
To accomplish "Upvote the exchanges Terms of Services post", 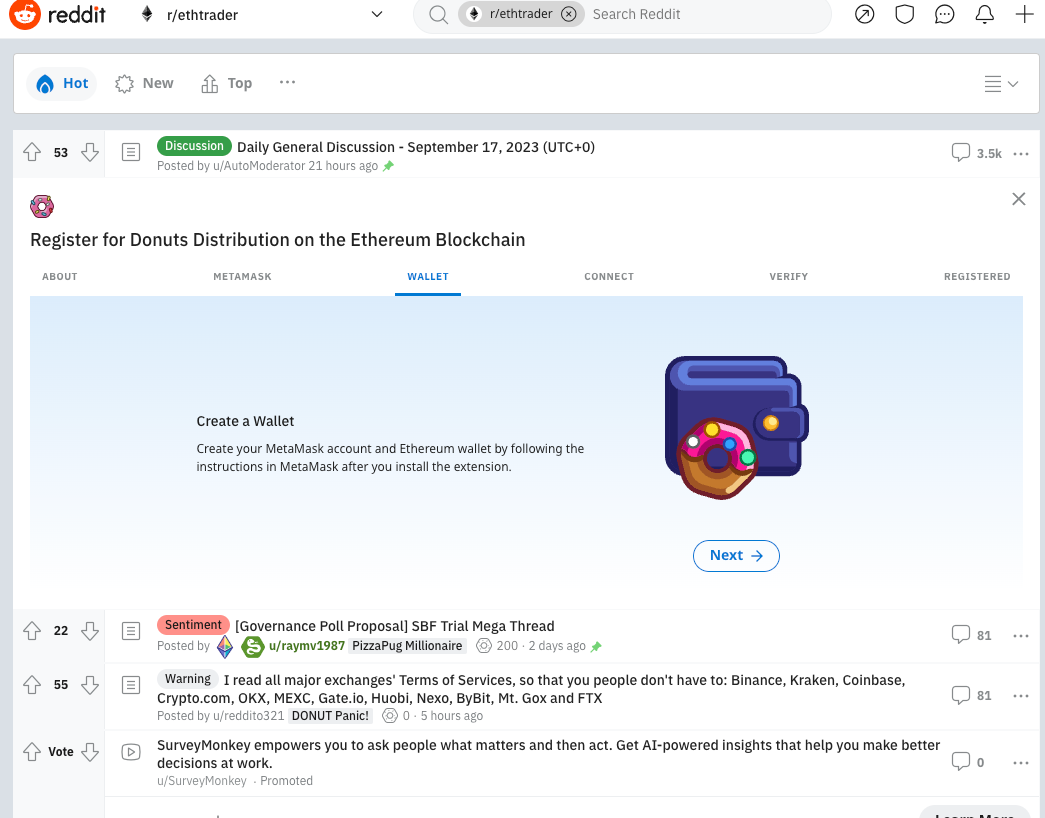I will (32, 685).
